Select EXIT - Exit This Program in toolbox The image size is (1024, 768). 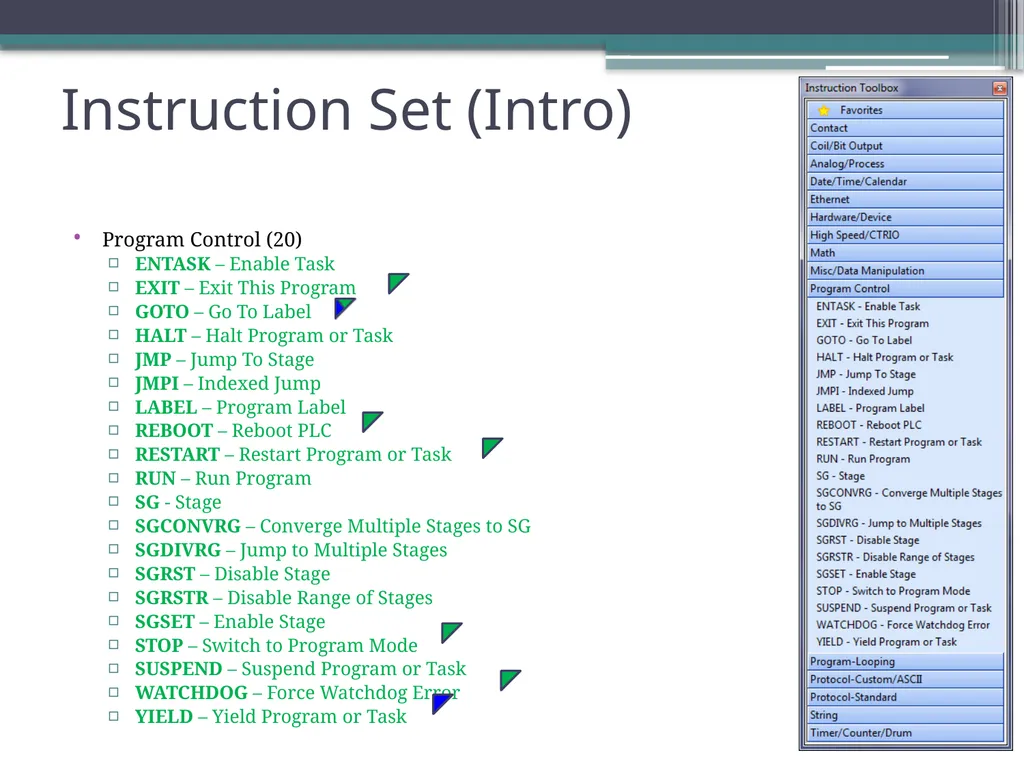pos(872,323)
